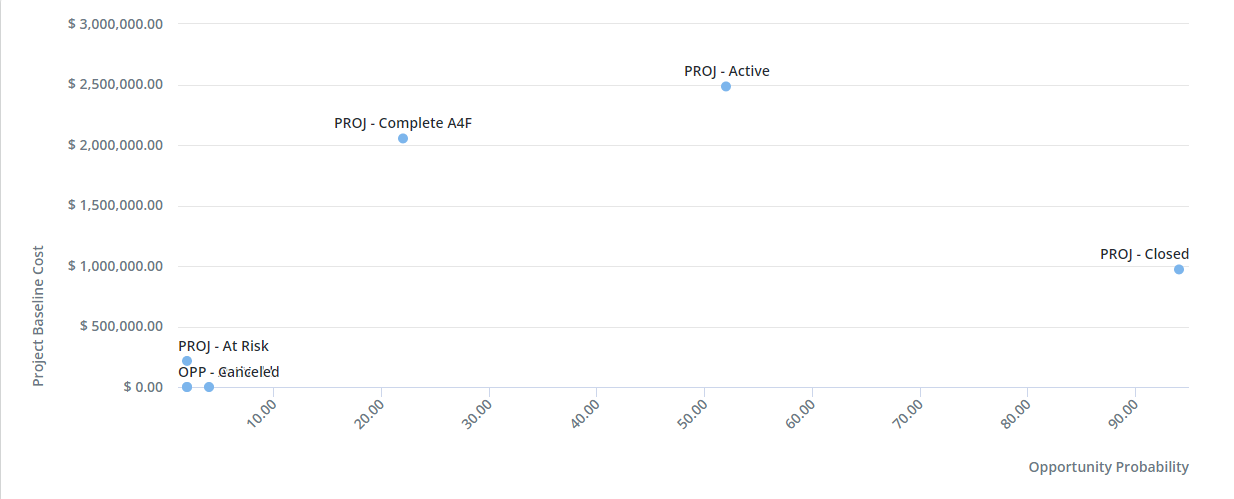Click the $ 3,000,000.00 y-axis label
Image resolution: width=1234 pixels, height=499 pixels.
(115, 23)
